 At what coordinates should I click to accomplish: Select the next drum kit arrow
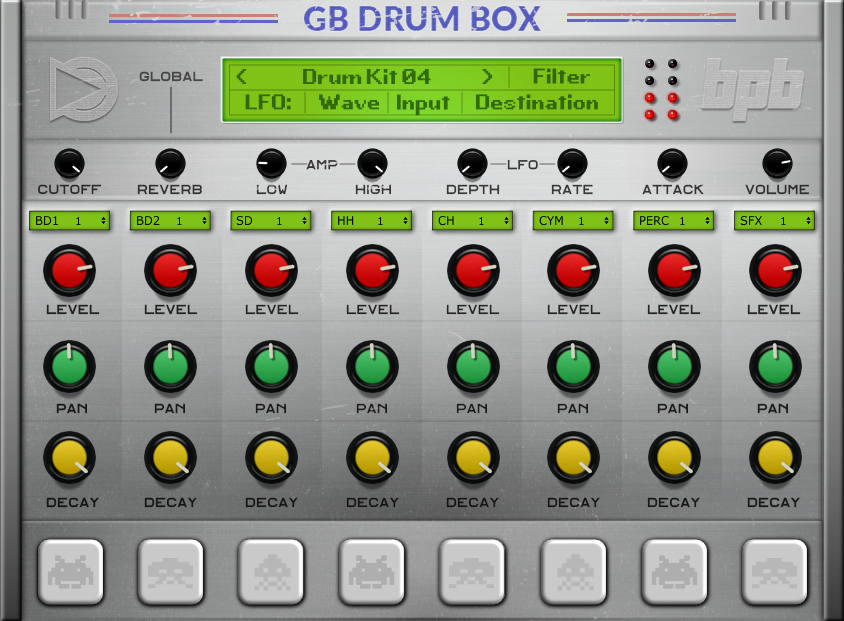(487, 77)
